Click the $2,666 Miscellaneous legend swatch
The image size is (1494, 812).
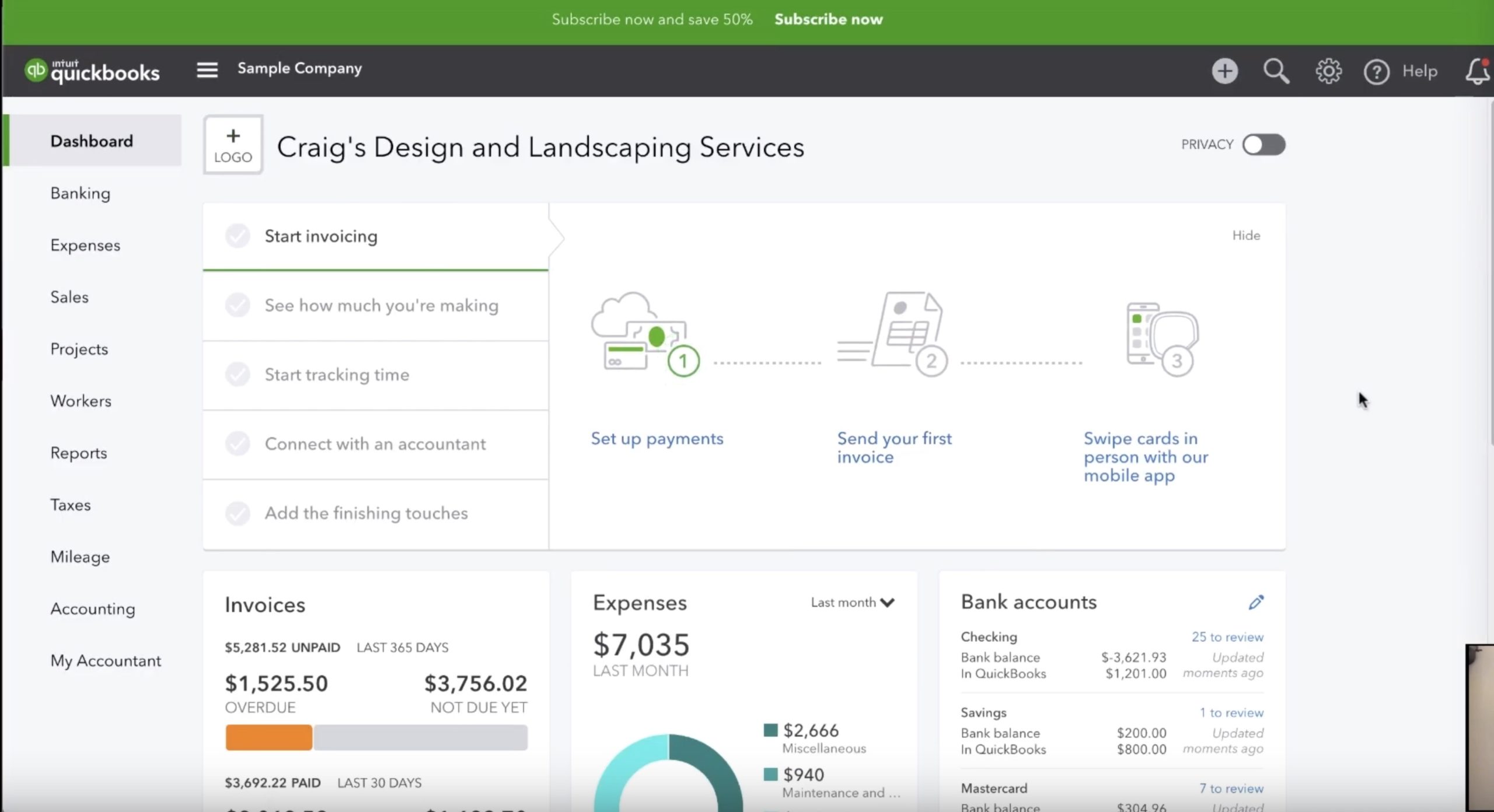(x=770, y=730)
